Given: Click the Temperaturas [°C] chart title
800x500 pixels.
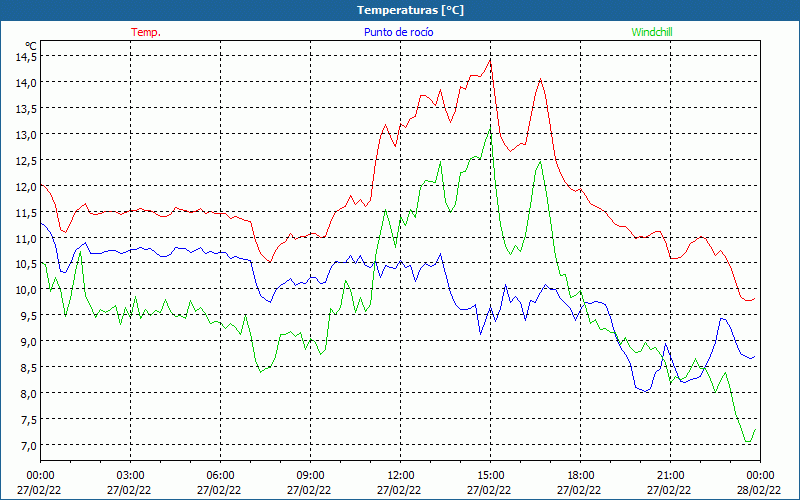Looking at the screenshot, I should click(x=410, y=10).
